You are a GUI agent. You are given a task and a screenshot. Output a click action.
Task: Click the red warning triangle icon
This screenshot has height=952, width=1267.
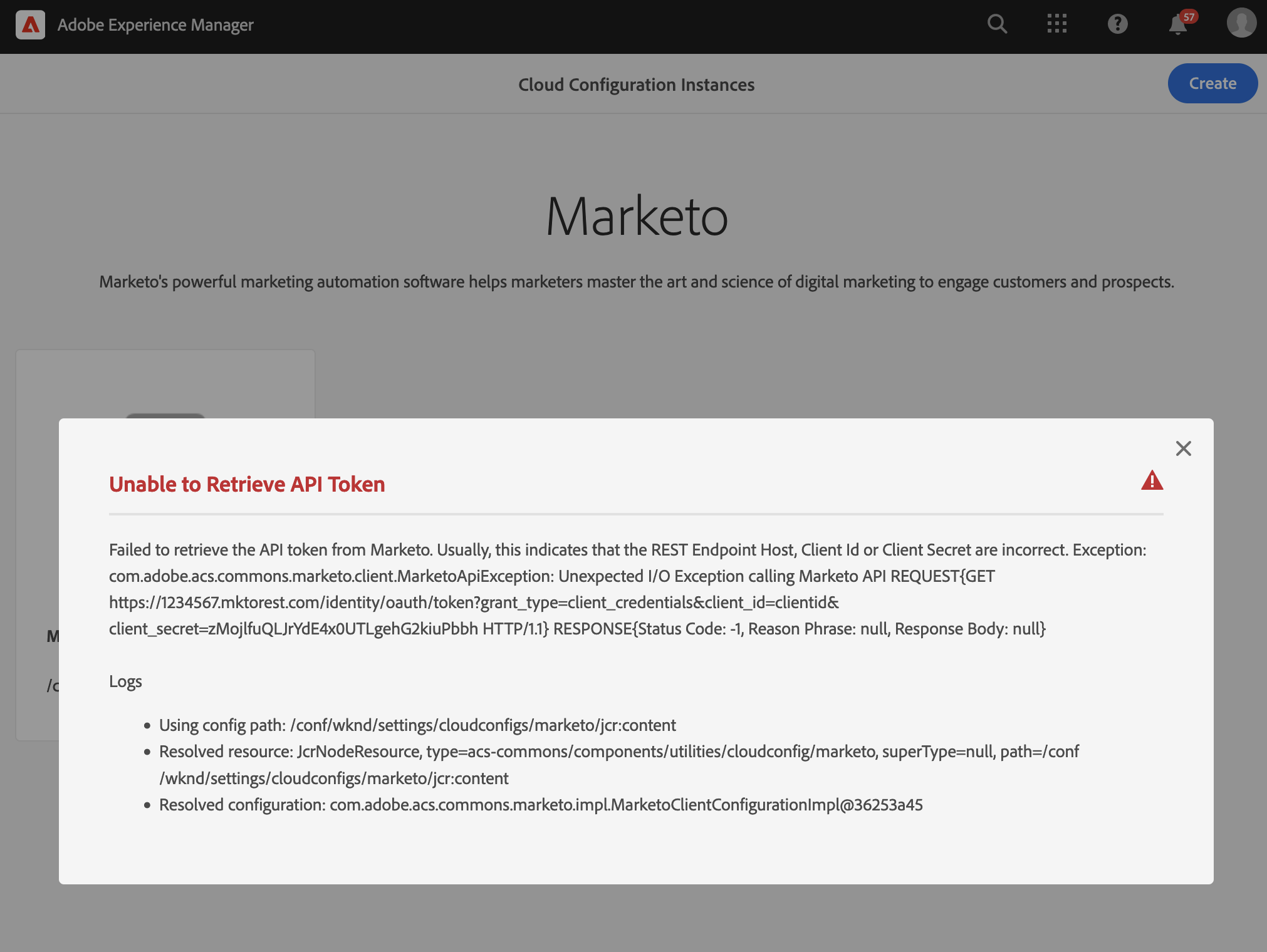[1152, 480]
